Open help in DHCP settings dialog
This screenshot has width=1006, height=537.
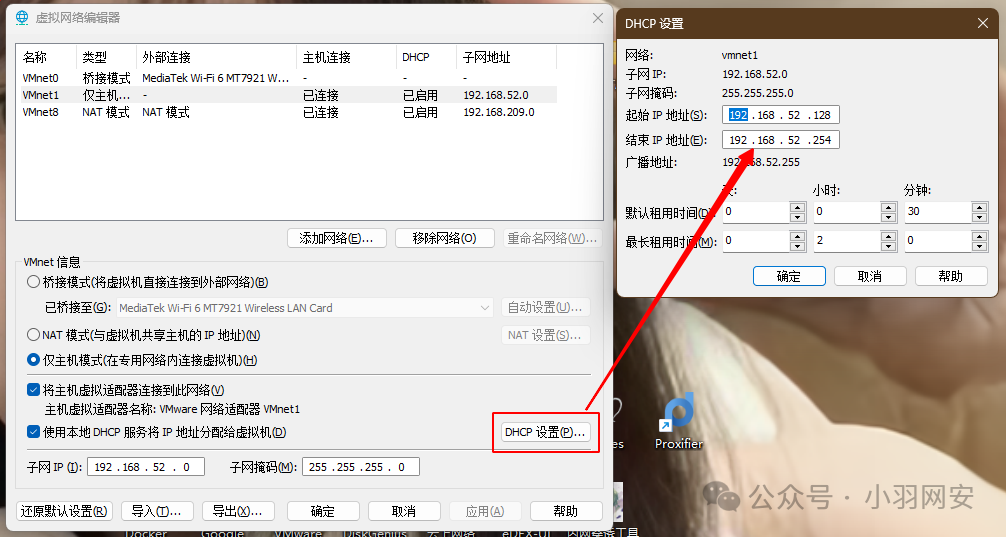[951, 277]
